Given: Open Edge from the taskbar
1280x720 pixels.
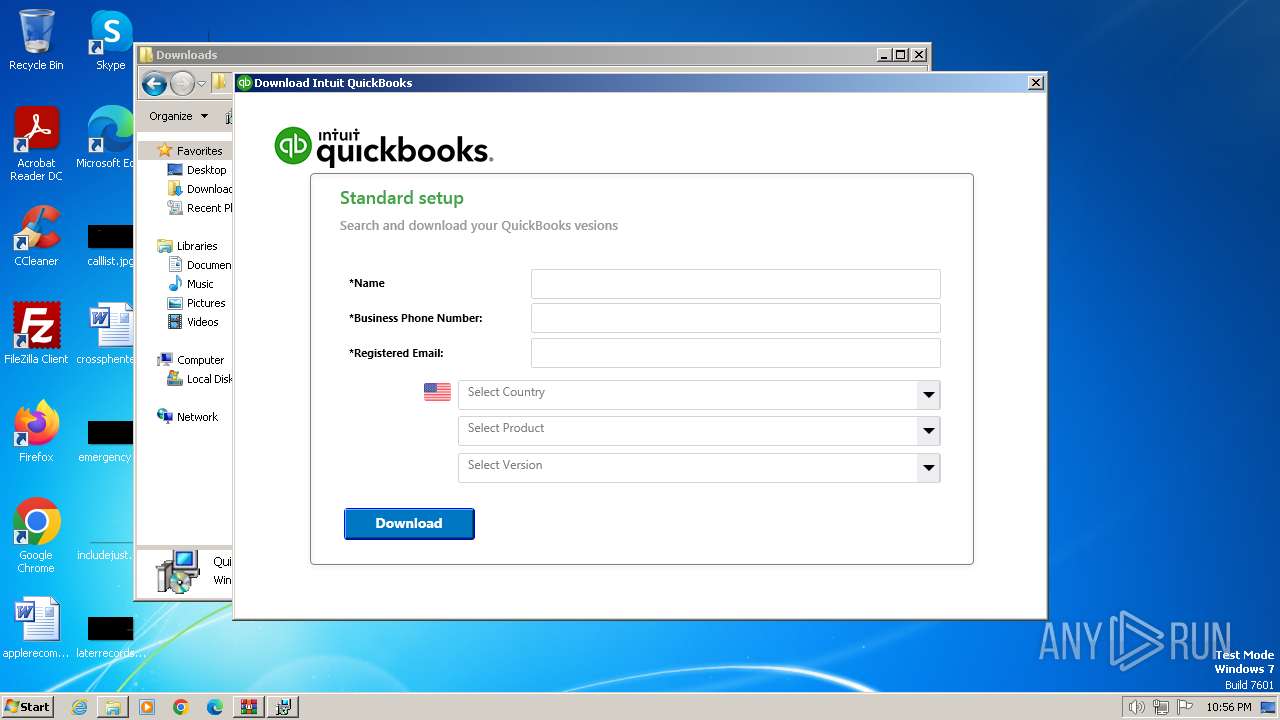Looking at the screenshot, I should [215, 707].
